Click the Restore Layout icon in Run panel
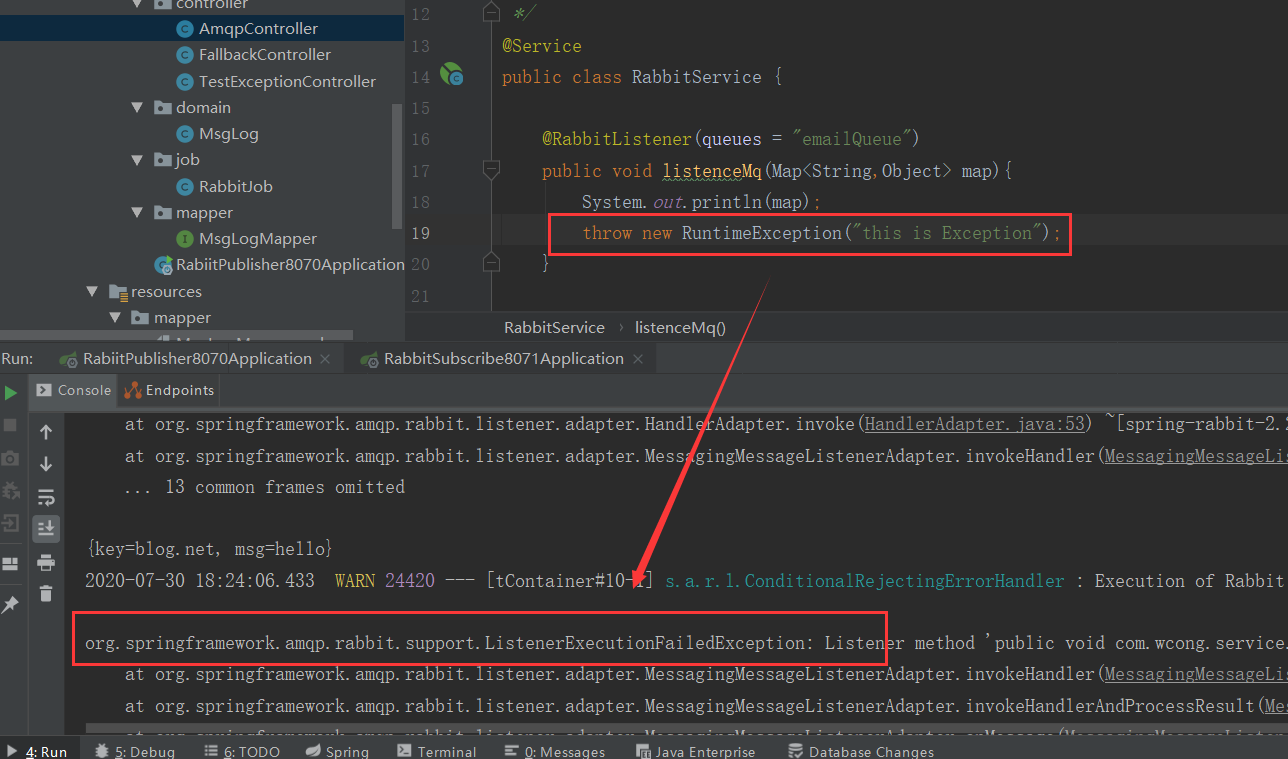The width and height of the screenshot is (1288, 759). [x=10, y=564]
